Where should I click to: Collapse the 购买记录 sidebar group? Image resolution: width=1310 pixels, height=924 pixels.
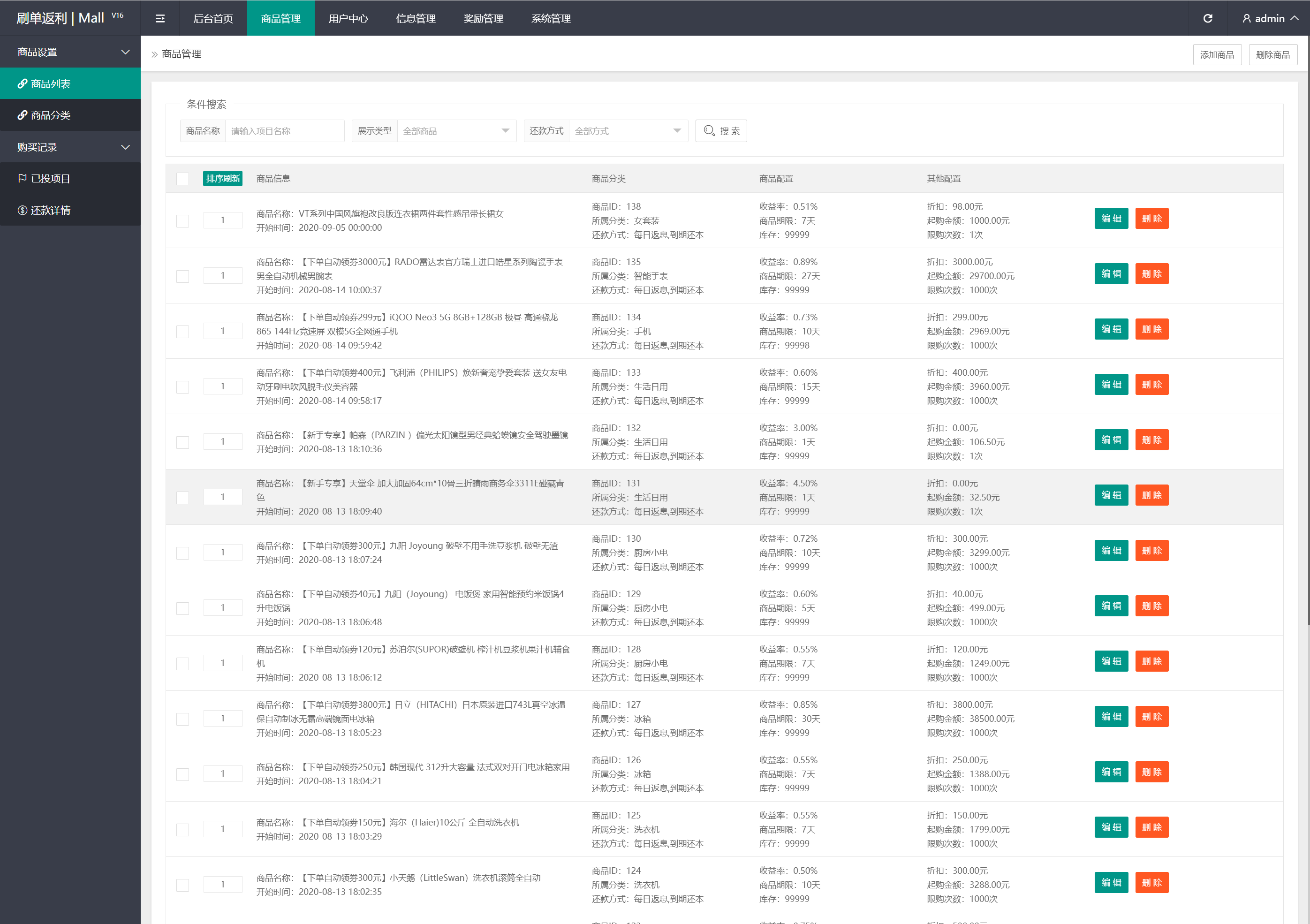pyautogui.click(x=70, y=147)
